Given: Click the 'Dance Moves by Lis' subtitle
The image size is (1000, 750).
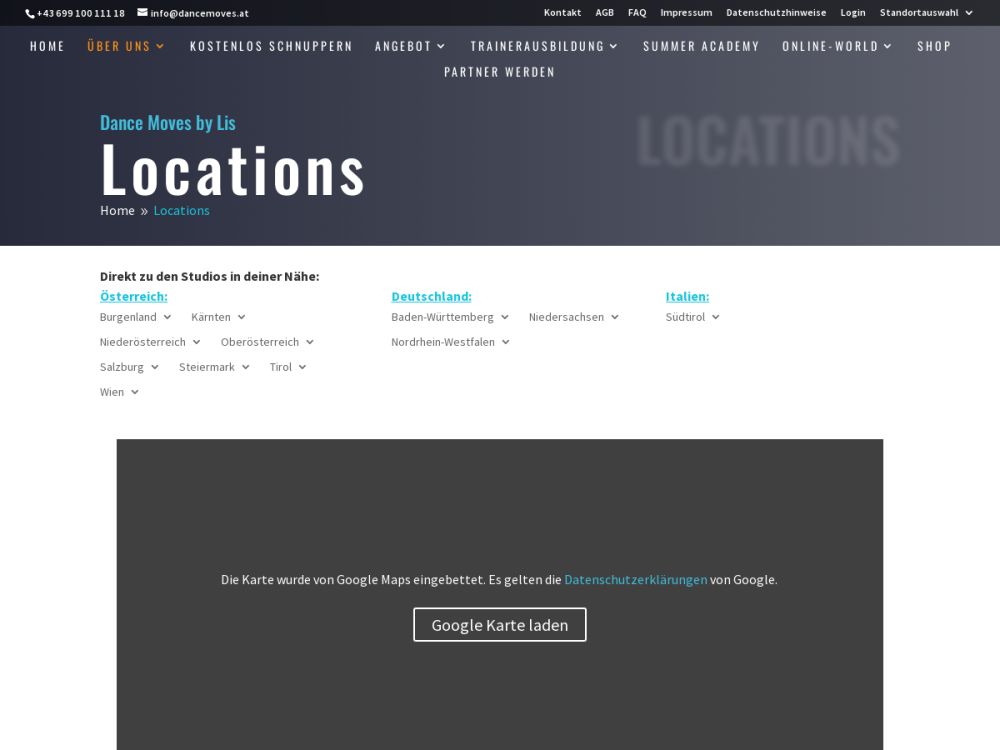Looking at the screenshot, I should tap(168, 122).
